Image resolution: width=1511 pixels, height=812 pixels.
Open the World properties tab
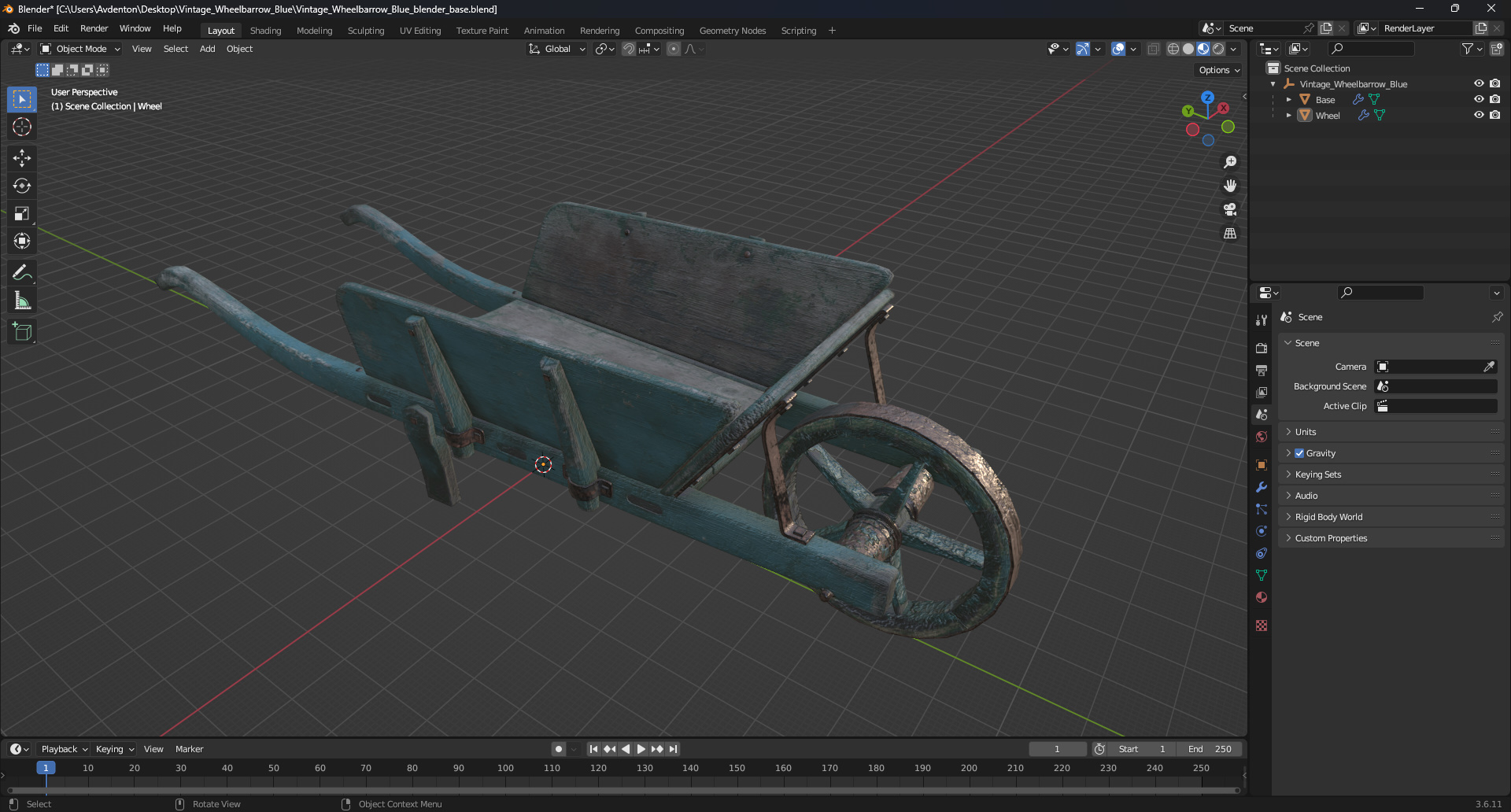1262,437
